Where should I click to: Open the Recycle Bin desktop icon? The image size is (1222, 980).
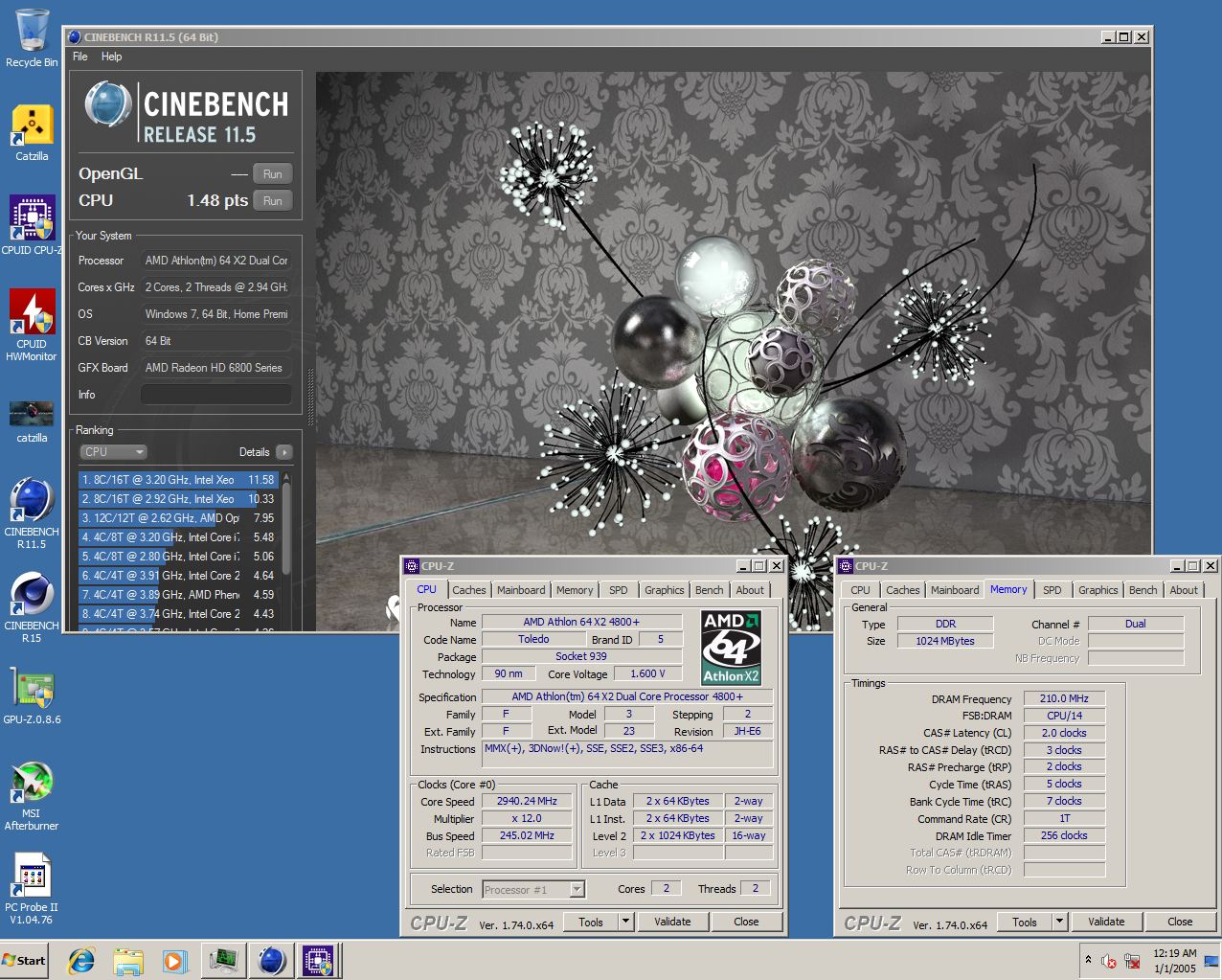tap(32, 38)
